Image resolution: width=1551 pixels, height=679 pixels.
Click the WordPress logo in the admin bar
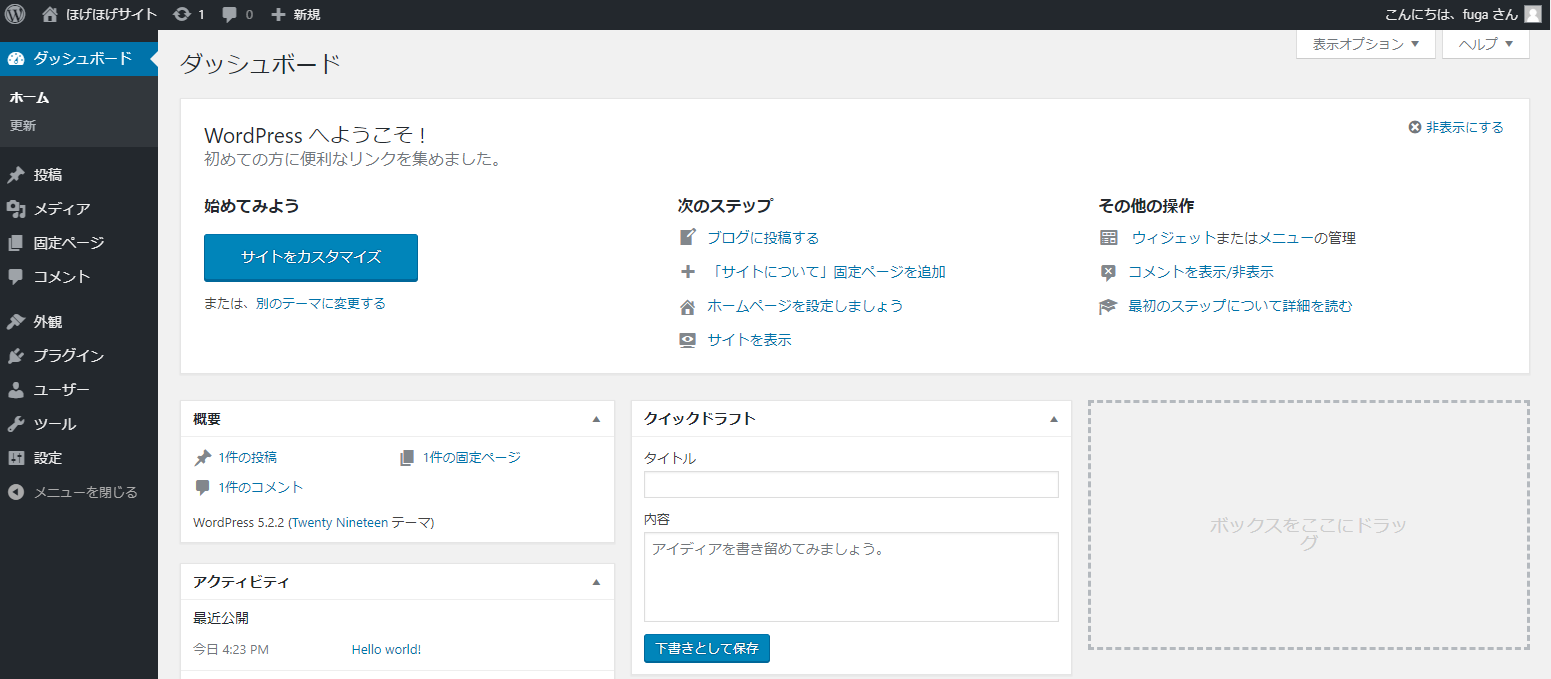[14, 14]
